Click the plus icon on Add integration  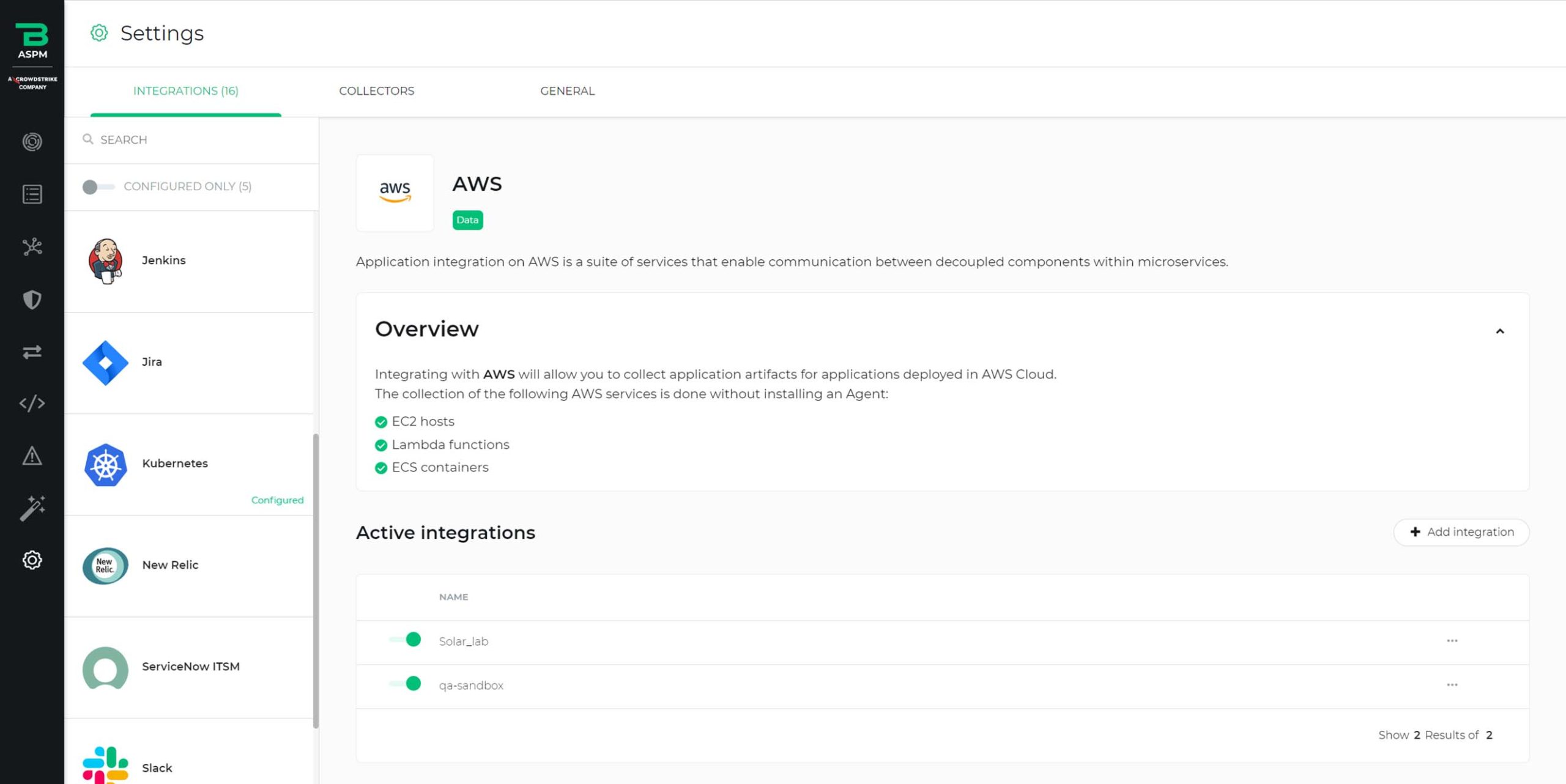coord(1415,532)
